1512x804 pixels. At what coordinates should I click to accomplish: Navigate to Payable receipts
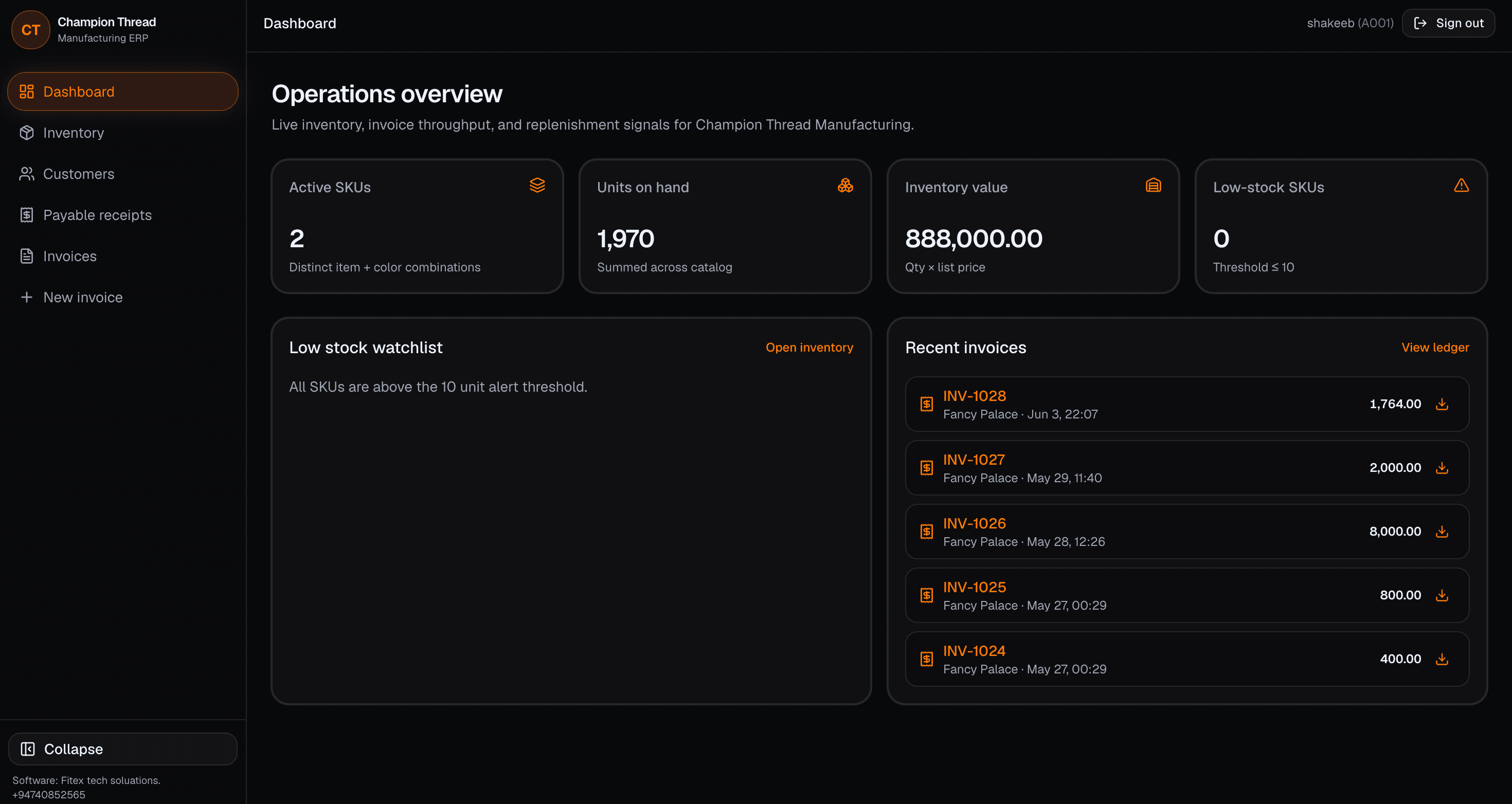point(123,215)
